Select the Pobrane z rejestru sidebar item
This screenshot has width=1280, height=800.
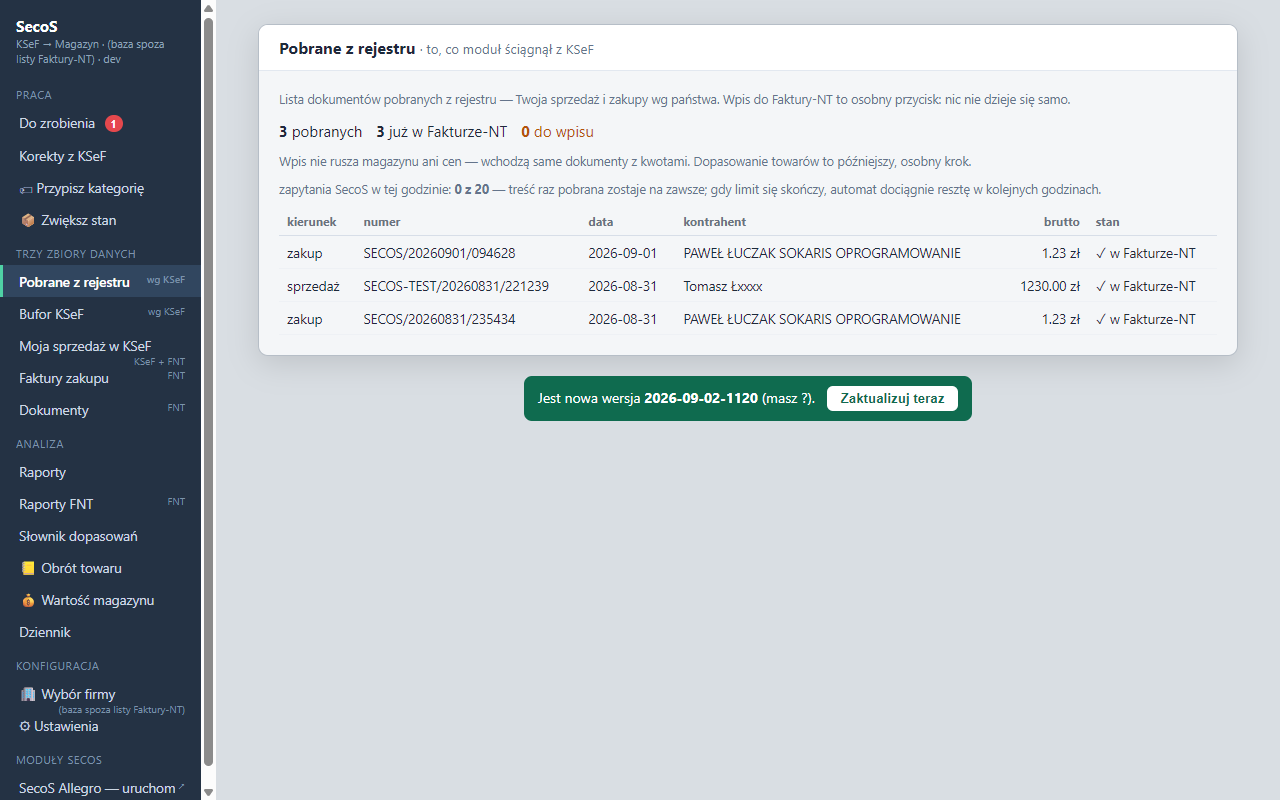point(100,282)
